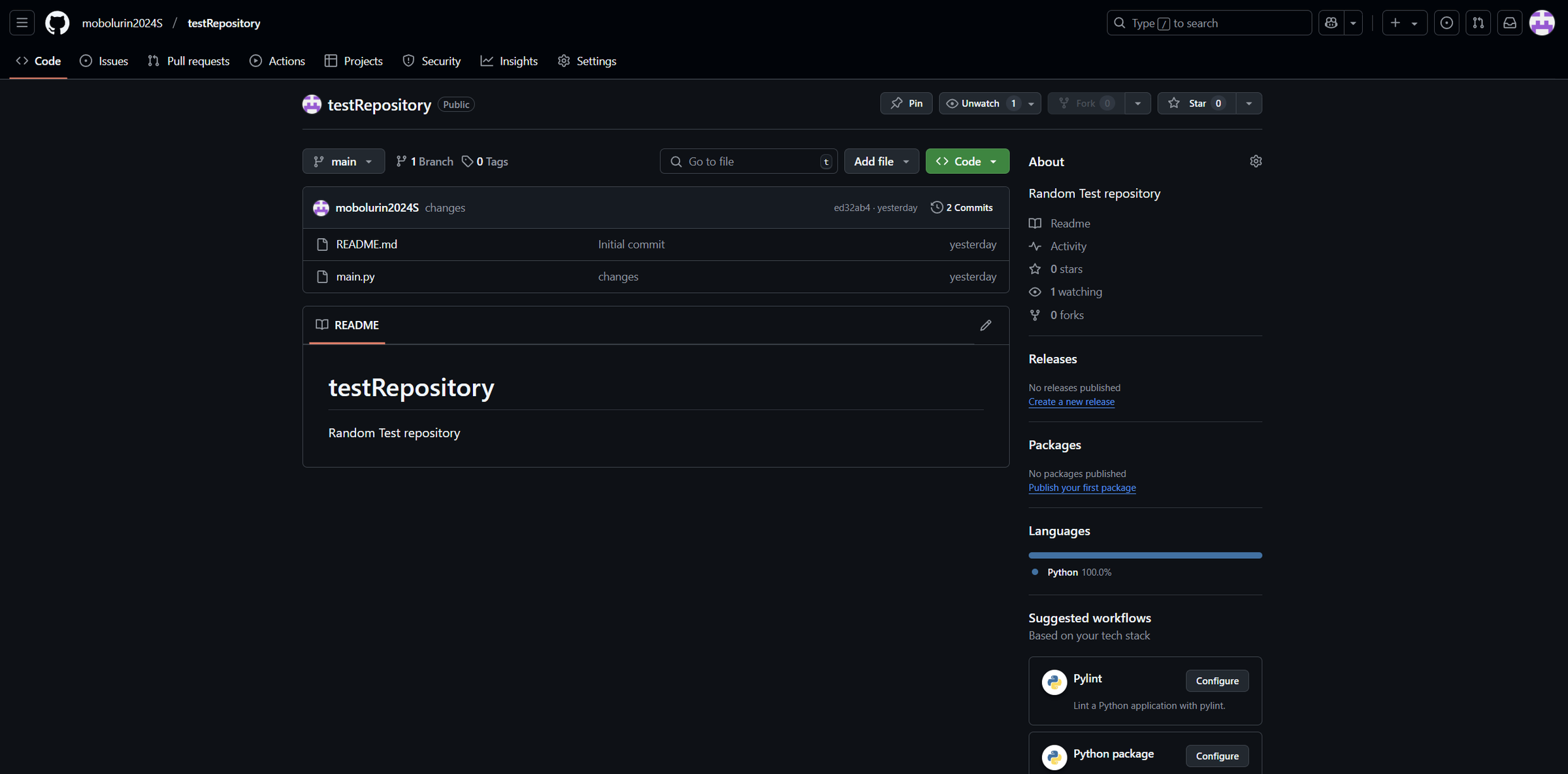Open the global navigation hamburger menu
Viewport: 1568px width, 774px height.
[22, 22]
